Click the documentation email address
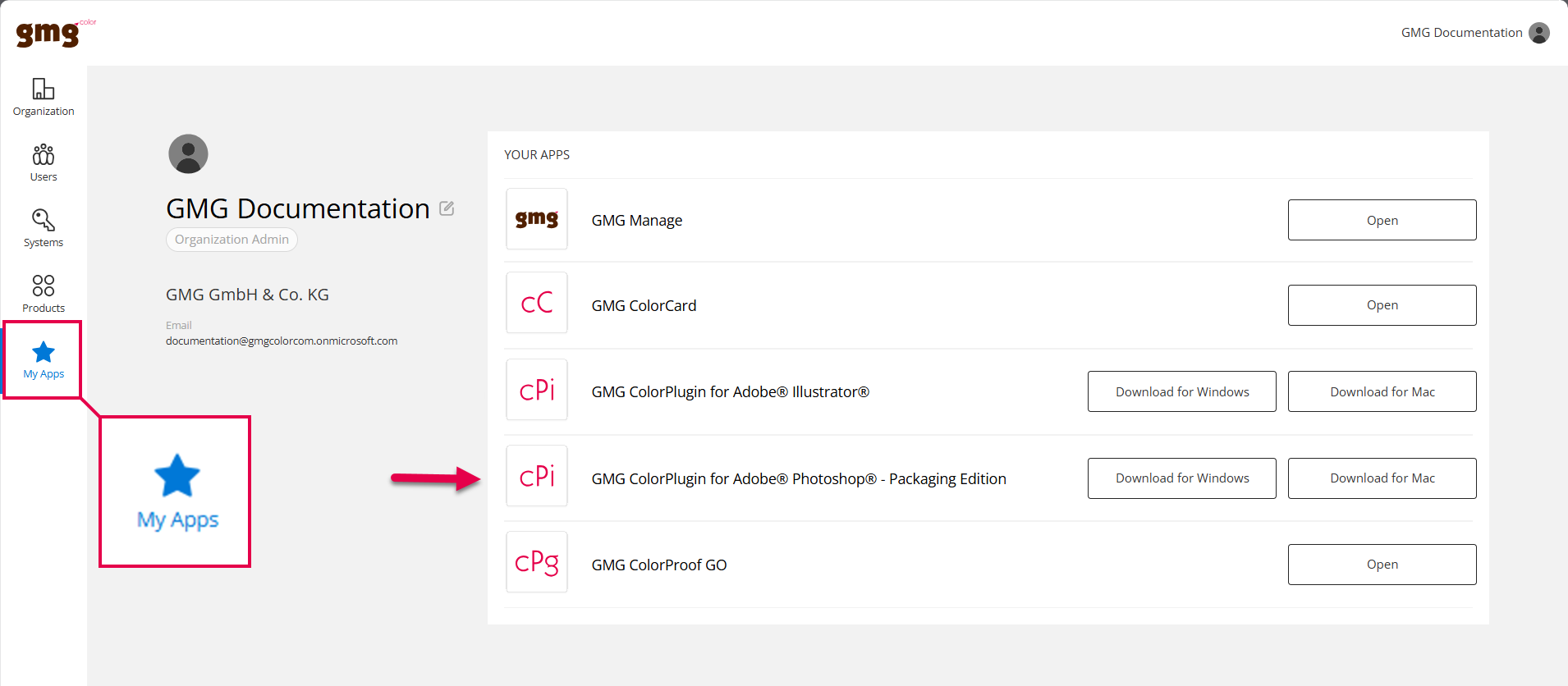Viewport: 1568px width, 686px height. (x=282, y=341)
